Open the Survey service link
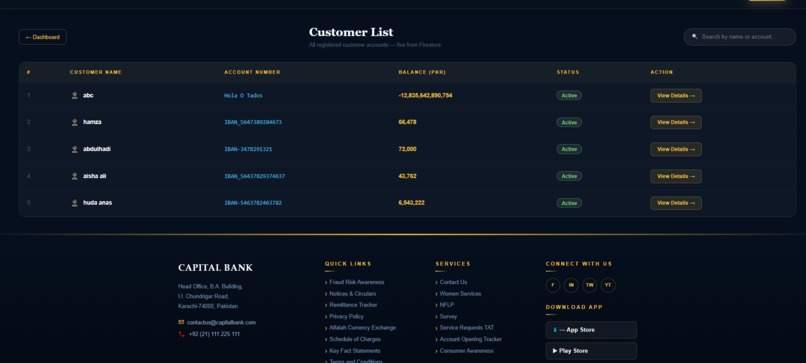The height and width of the screenshot is (363, 806). pos(448,317)
